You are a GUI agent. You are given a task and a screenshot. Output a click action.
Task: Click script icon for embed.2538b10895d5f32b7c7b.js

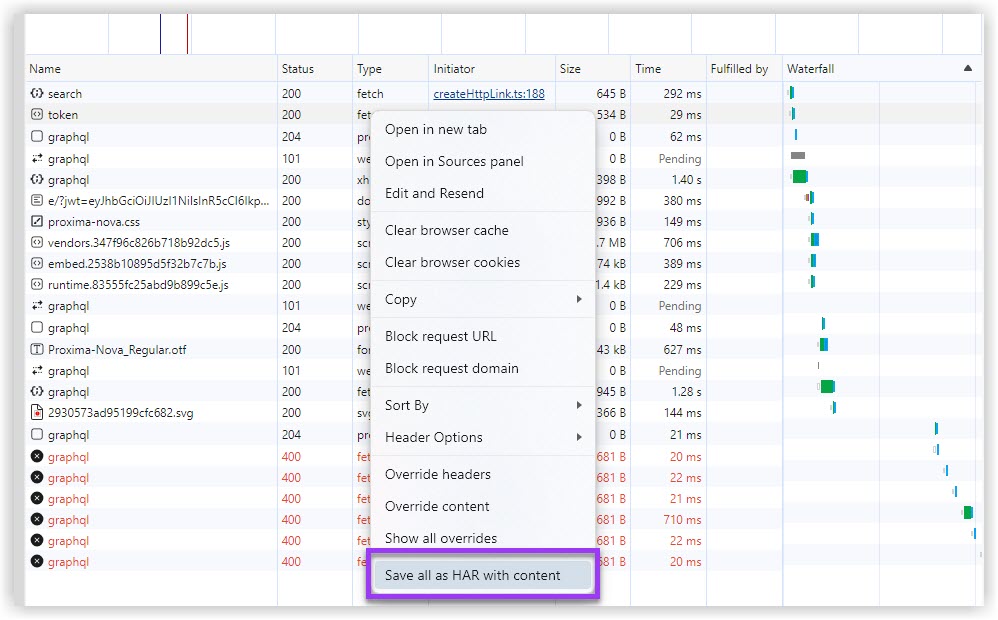(x=37, y=264)
